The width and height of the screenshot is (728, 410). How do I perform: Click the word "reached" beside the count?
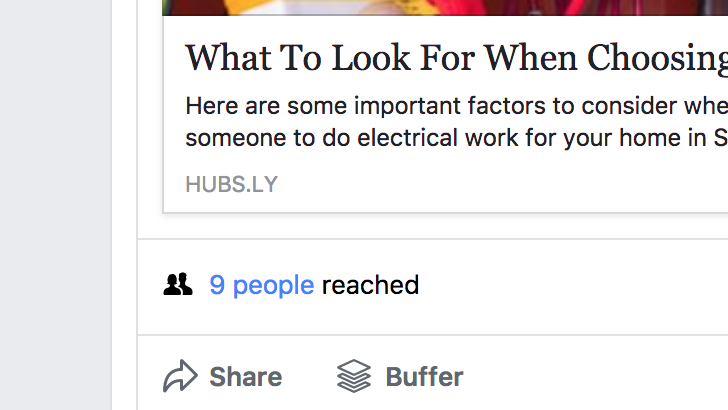point(370,285)
